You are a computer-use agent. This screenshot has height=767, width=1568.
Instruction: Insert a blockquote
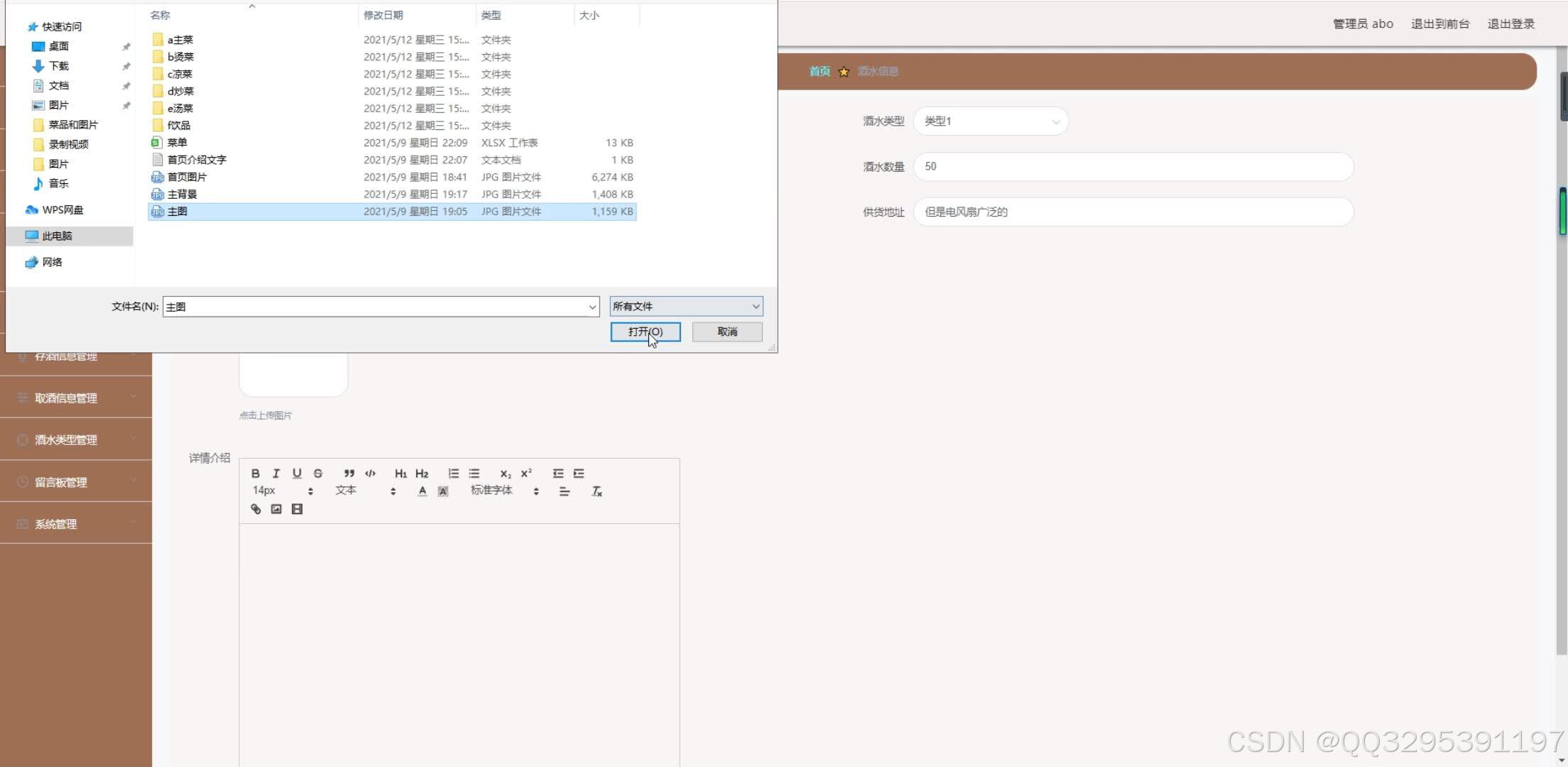349,474
